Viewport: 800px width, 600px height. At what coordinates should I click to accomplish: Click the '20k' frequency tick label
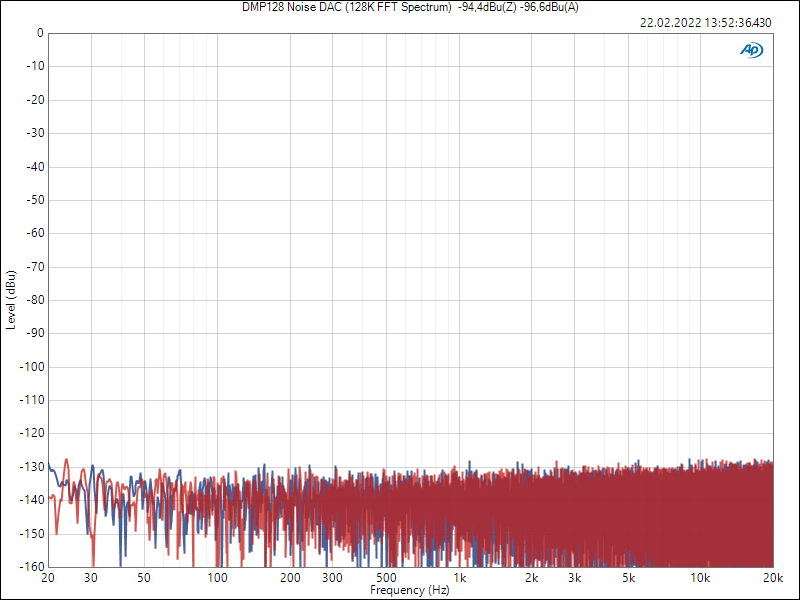point(773,578)
